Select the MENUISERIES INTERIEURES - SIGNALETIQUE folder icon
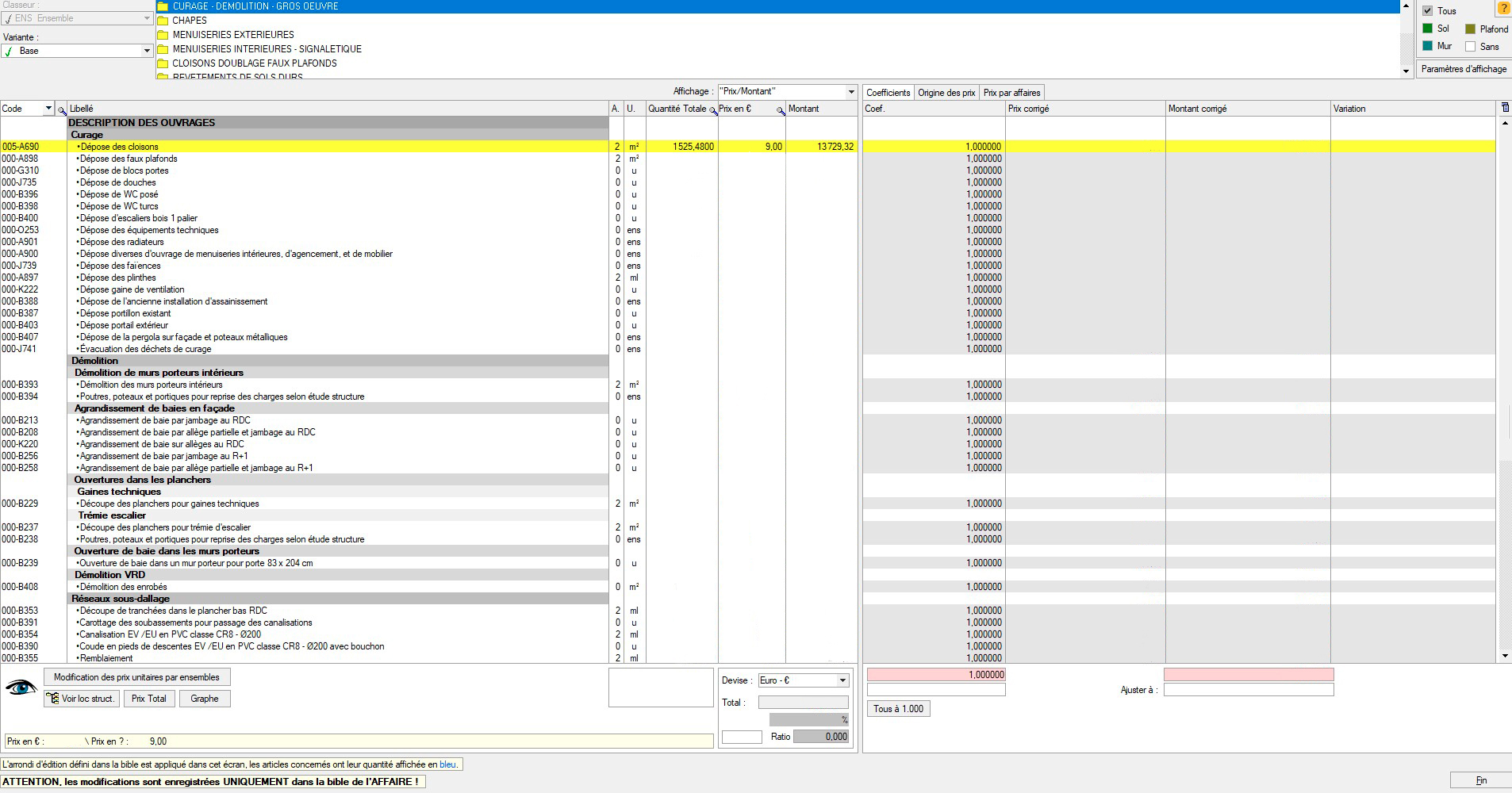 (163, 49)
